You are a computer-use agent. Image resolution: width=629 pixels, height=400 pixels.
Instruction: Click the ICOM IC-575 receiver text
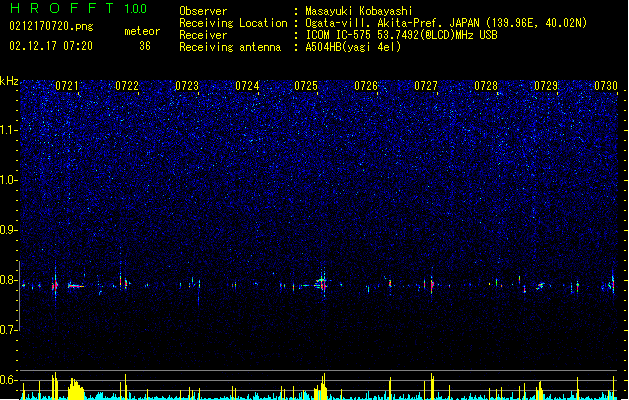(401, 35)
